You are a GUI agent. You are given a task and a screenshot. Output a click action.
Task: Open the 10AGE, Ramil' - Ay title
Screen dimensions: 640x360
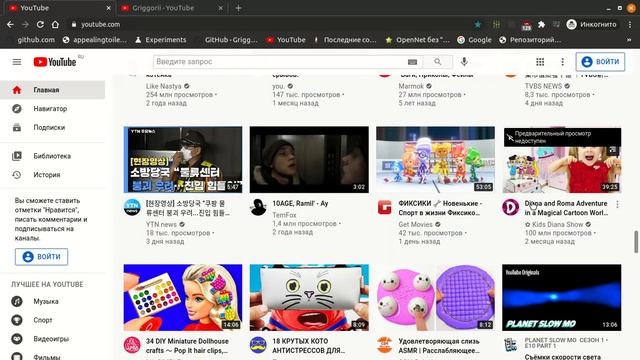[300, 203]
